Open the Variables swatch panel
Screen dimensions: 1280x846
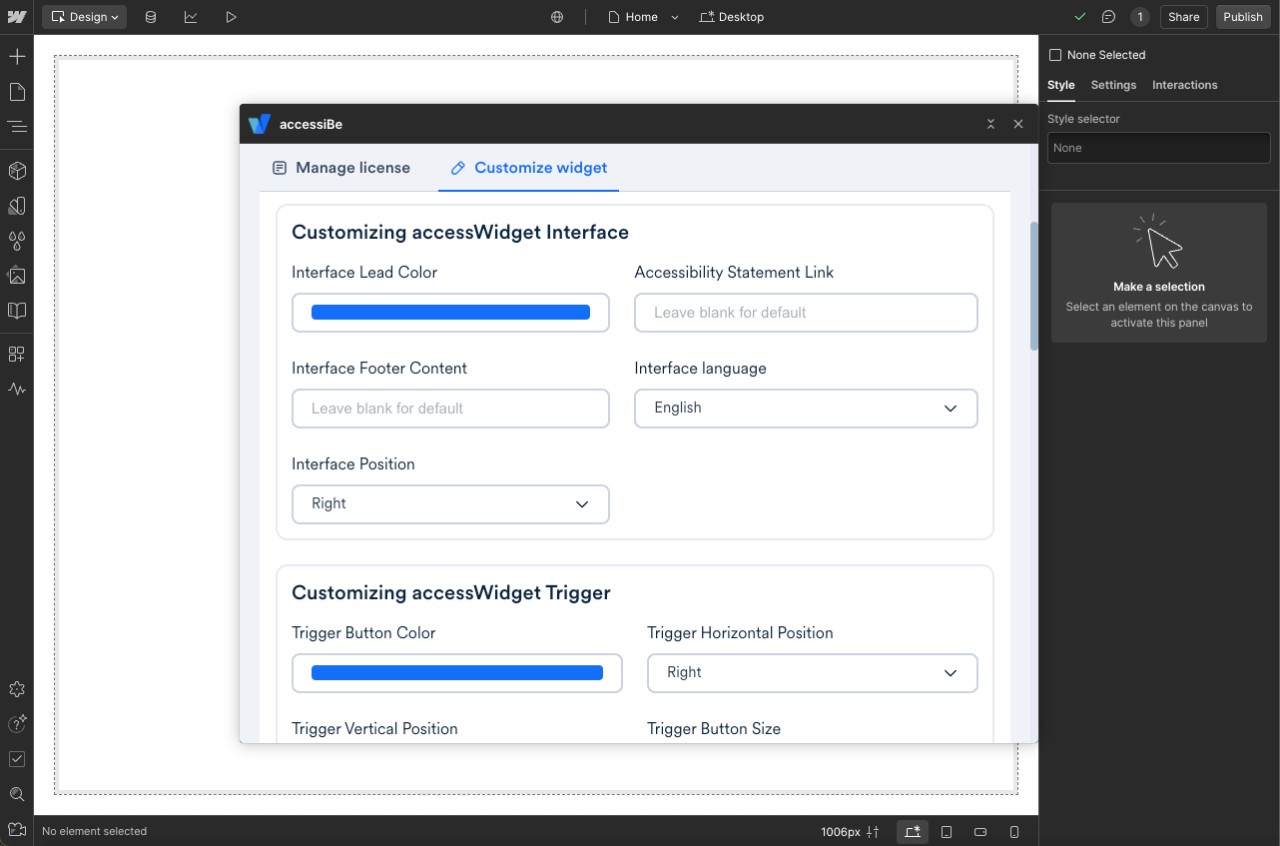tap(17, 206)
